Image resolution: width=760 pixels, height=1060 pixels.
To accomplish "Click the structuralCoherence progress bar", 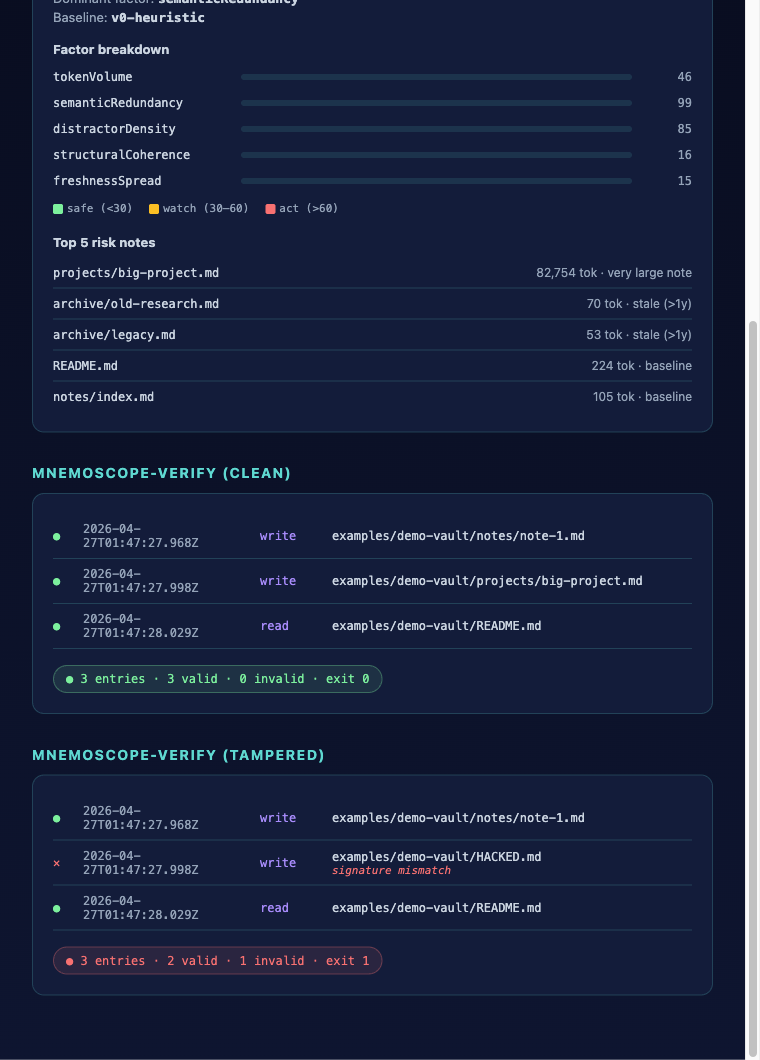I will coord(436,155).
